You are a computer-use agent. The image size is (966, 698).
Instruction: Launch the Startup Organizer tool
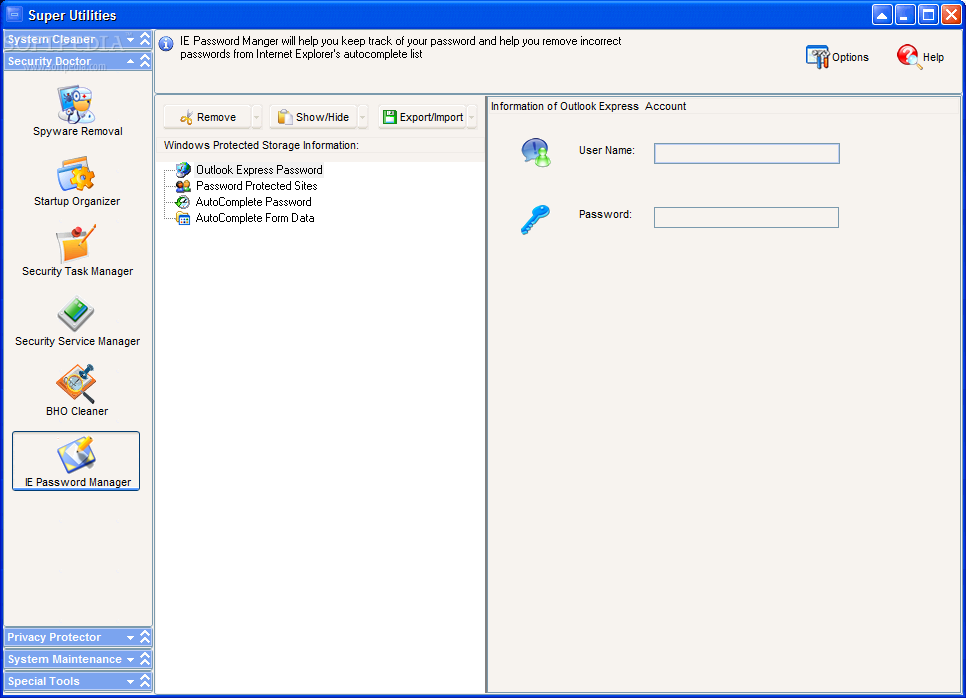[x=77, y=181]
